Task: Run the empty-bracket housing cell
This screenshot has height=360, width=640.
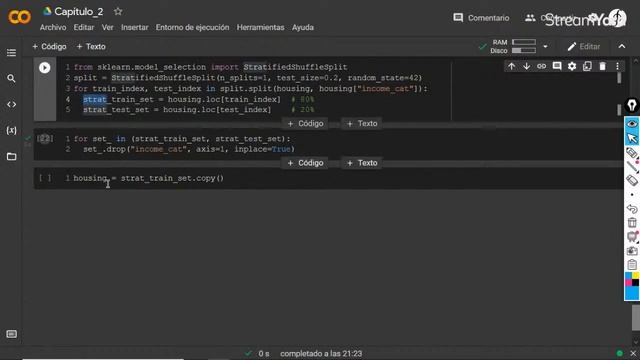Action: [x=45, y=178]
